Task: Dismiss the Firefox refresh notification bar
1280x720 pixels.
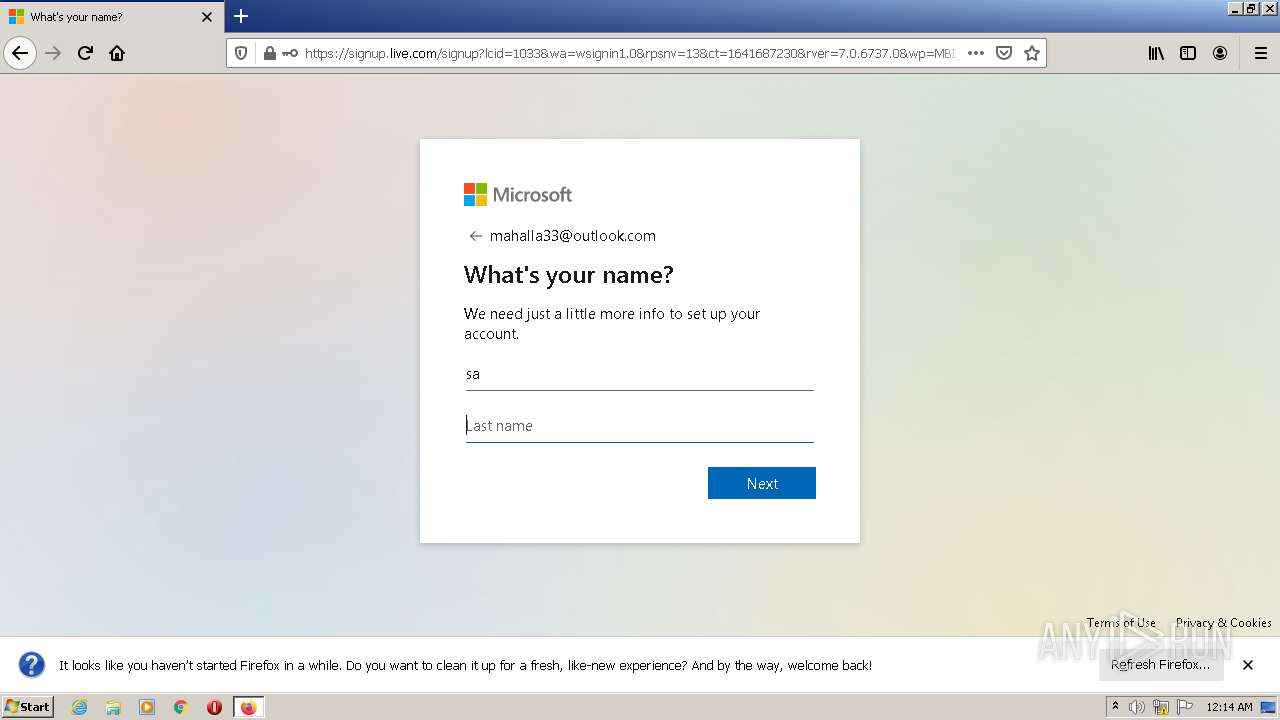Action: click(x=1248, y=665)
